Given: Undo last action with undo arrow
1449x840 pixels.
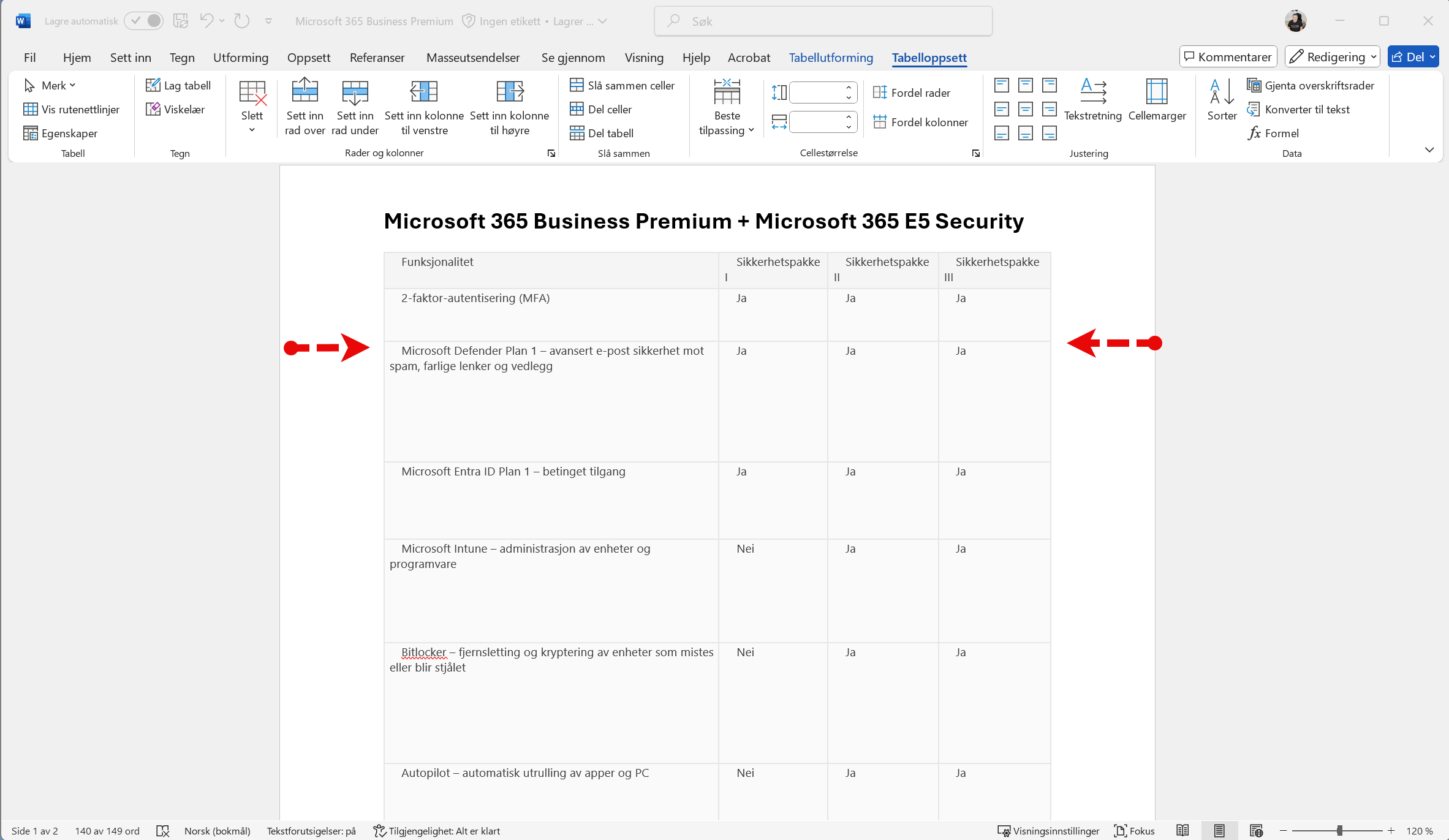Looking at the screenshot, I should click(x=206, y=21).
